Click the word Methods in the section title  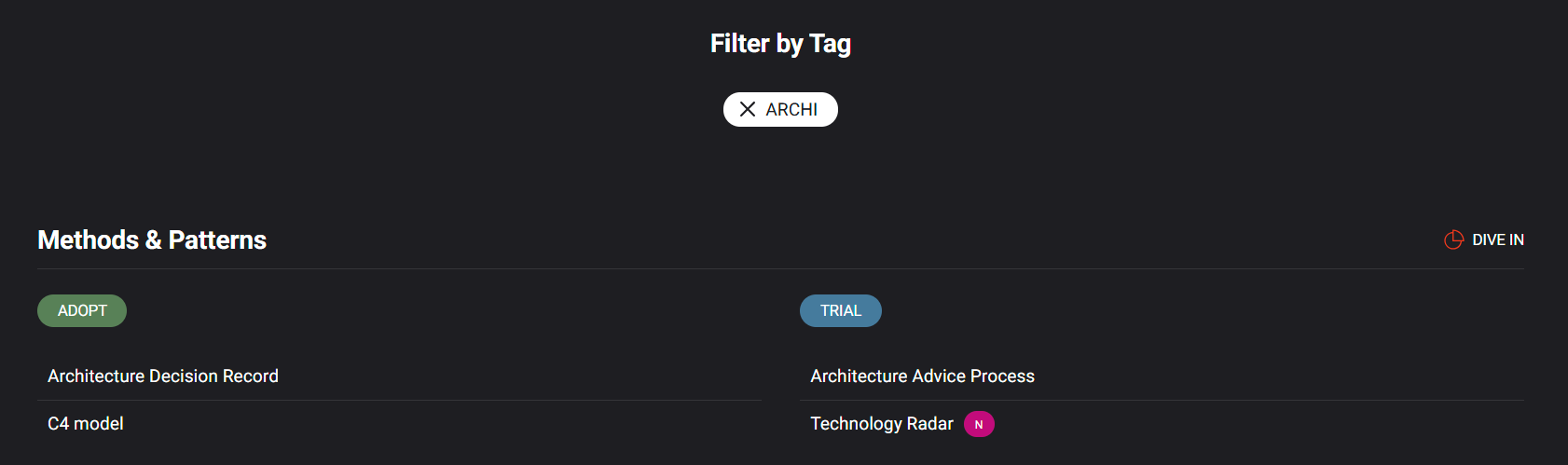point(89,240)
